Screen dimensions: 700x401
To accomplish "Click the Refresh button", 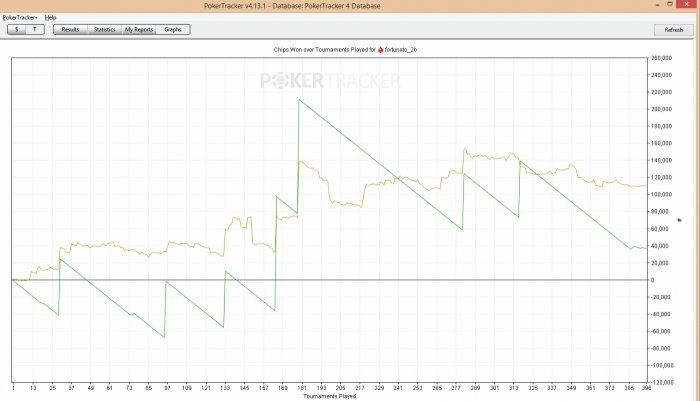I will (674, 30).
